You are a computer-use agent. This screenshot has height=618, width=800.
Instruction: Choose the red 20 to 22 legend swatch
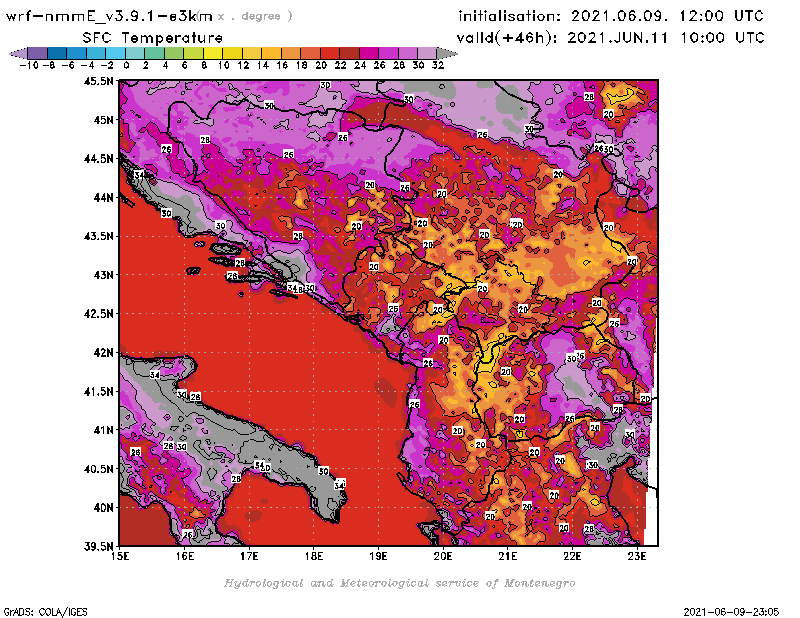329,53
